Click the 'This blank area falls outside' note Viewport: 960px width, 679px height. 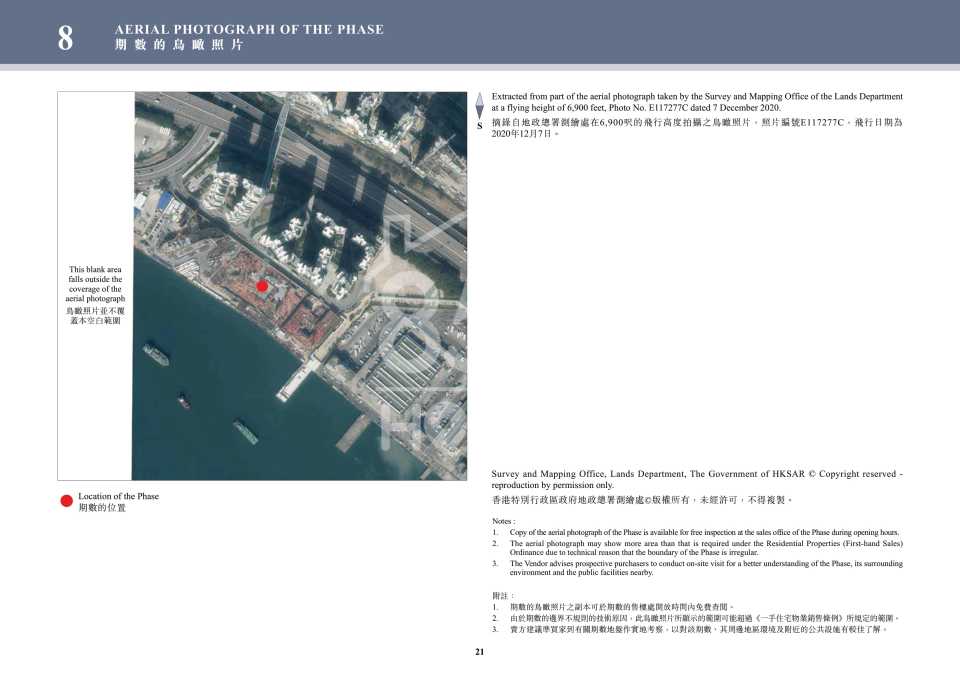click(95, 284)
